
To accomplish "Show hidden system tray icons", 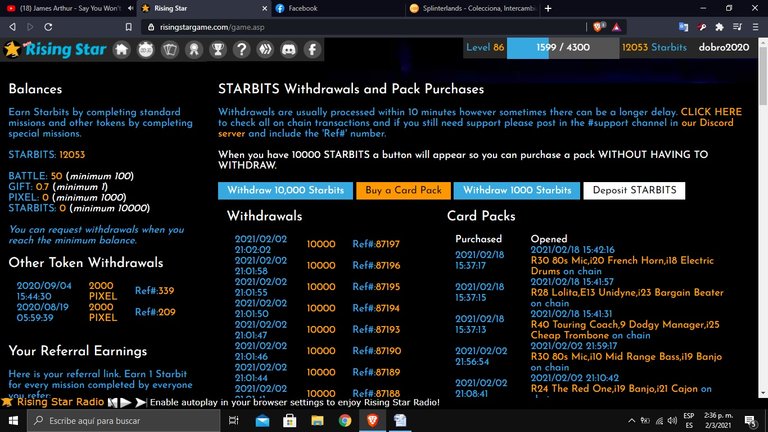I will pos(631,421).
